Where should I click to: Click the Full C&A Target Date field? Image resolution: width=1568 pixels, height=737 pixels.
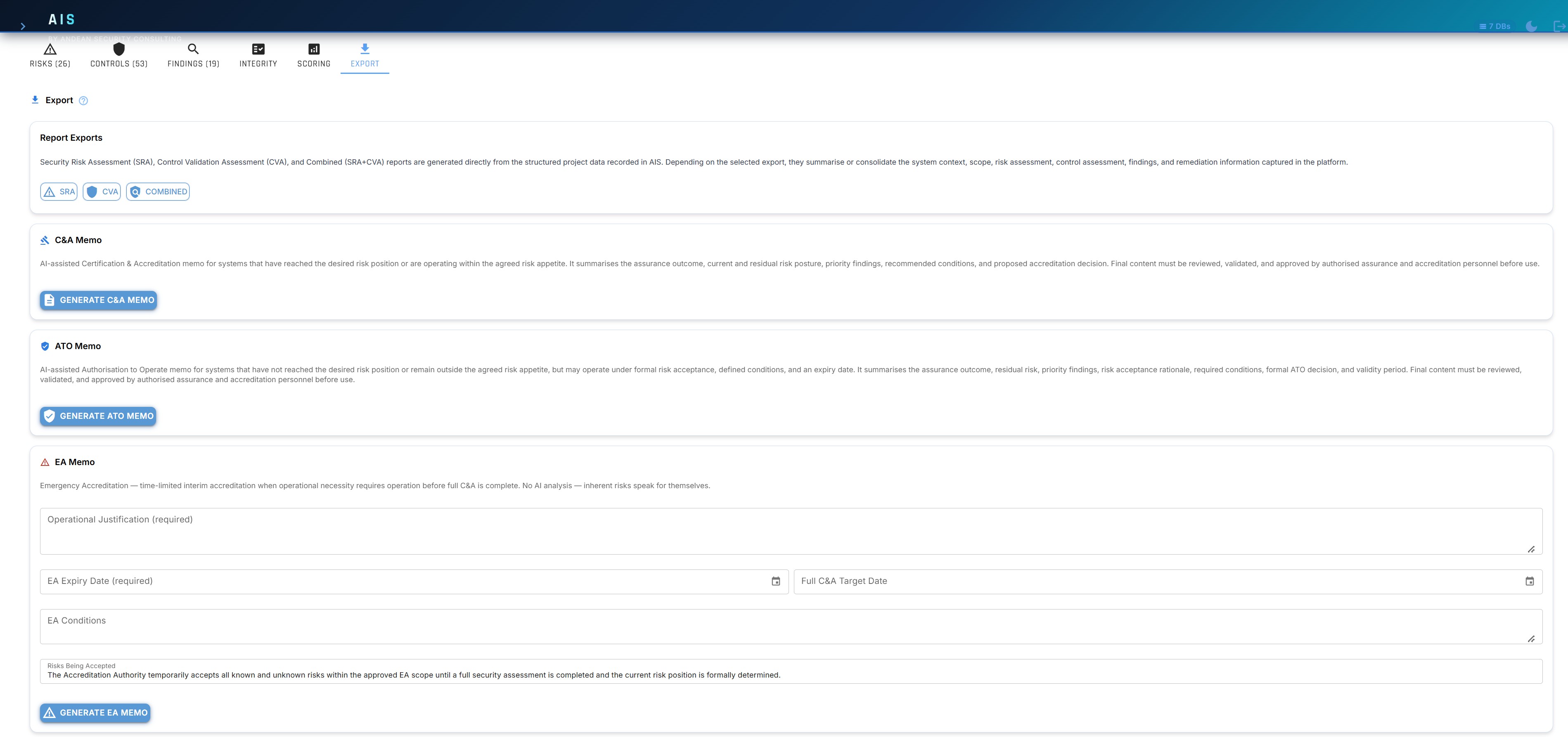click(x=1168, y=582)
